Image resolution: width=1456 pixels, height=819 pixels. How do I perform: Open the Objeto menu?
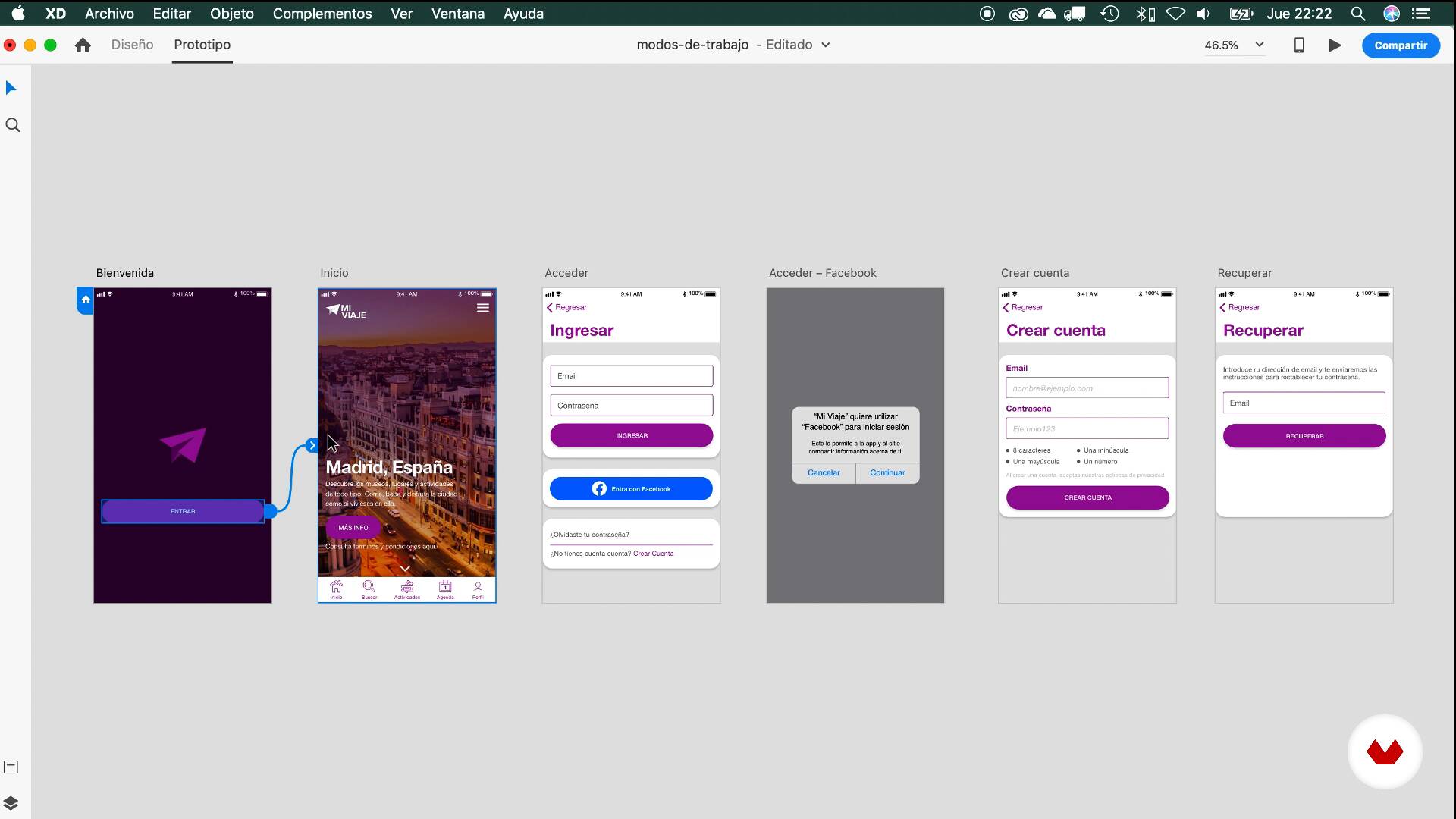tap(231, 14)
